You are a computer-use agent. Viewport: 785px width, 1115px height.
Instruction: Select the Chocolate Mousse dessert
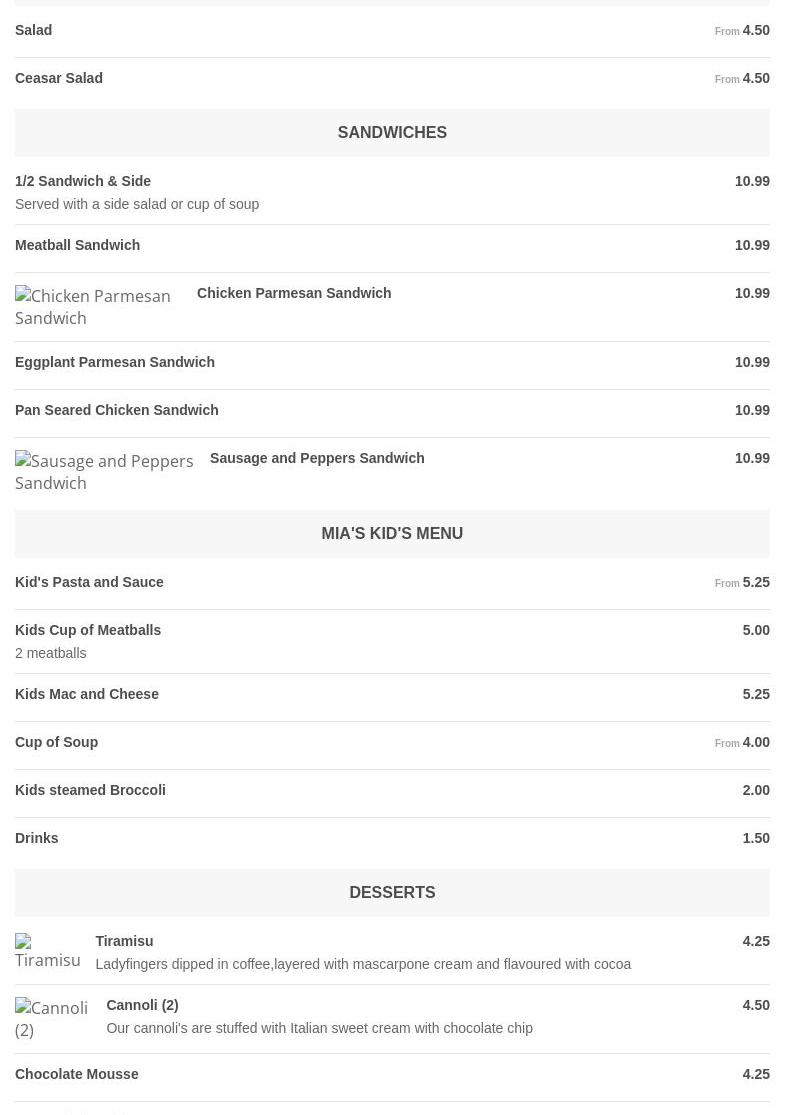point(77,1074)
